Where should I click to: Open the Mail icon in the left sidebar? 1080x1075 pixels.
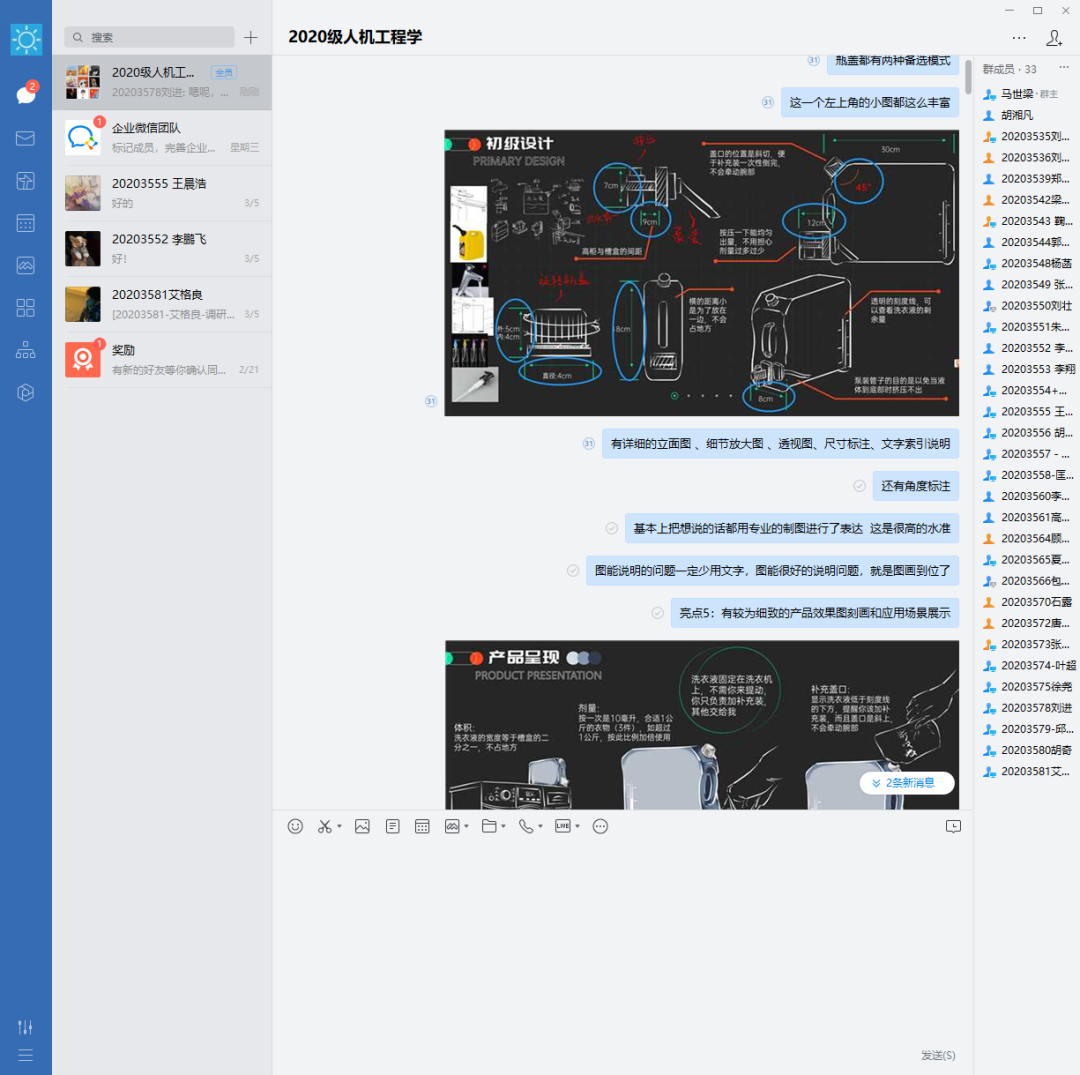(25, 138)
